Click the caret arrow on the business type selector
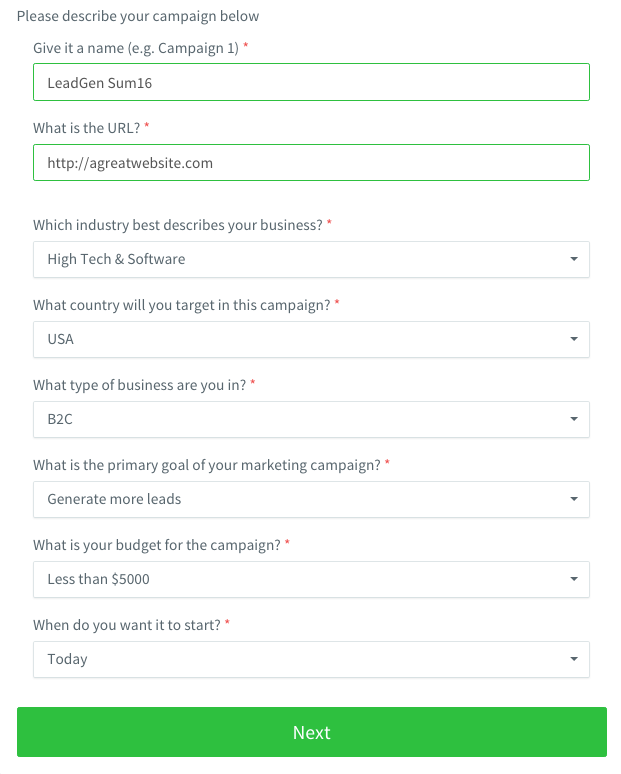621x774 pixels. [x=574, y=419]
